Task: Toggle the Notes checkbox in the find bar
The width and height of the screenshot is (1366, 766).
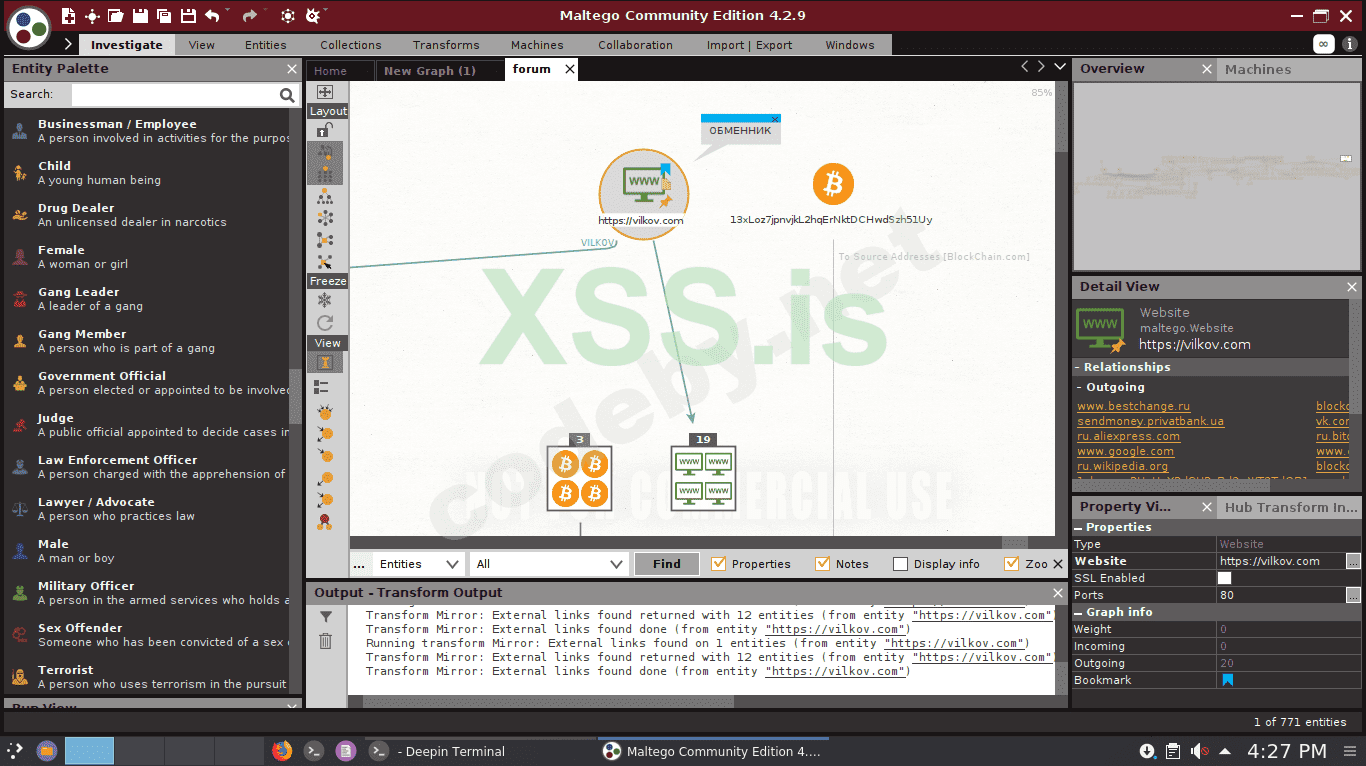Action: [823, 564]
